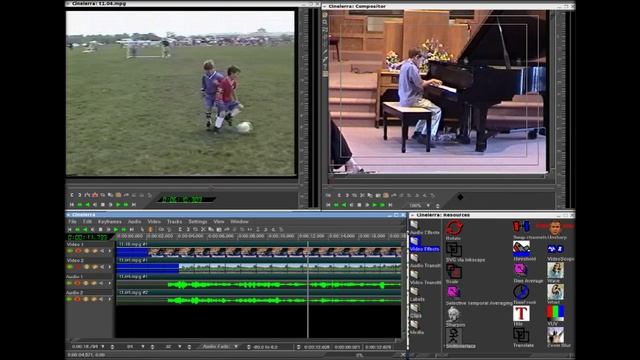Click the green timecode display in main window
Image resolution: width=640 pixels, height=360 pixels.
coord(88,237)
